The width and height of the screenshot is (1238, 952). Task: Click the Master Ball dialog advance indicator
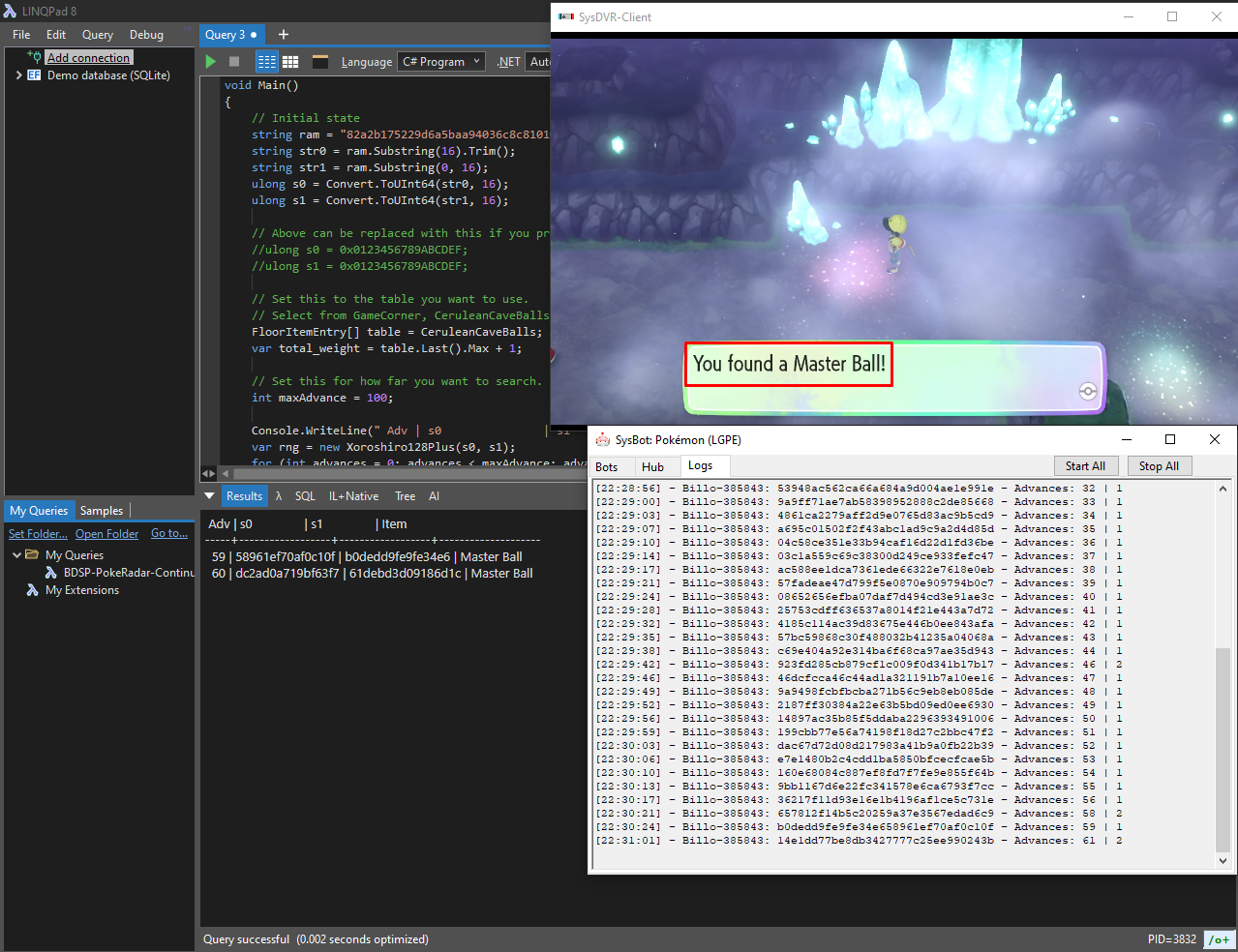click(1088, 391)
